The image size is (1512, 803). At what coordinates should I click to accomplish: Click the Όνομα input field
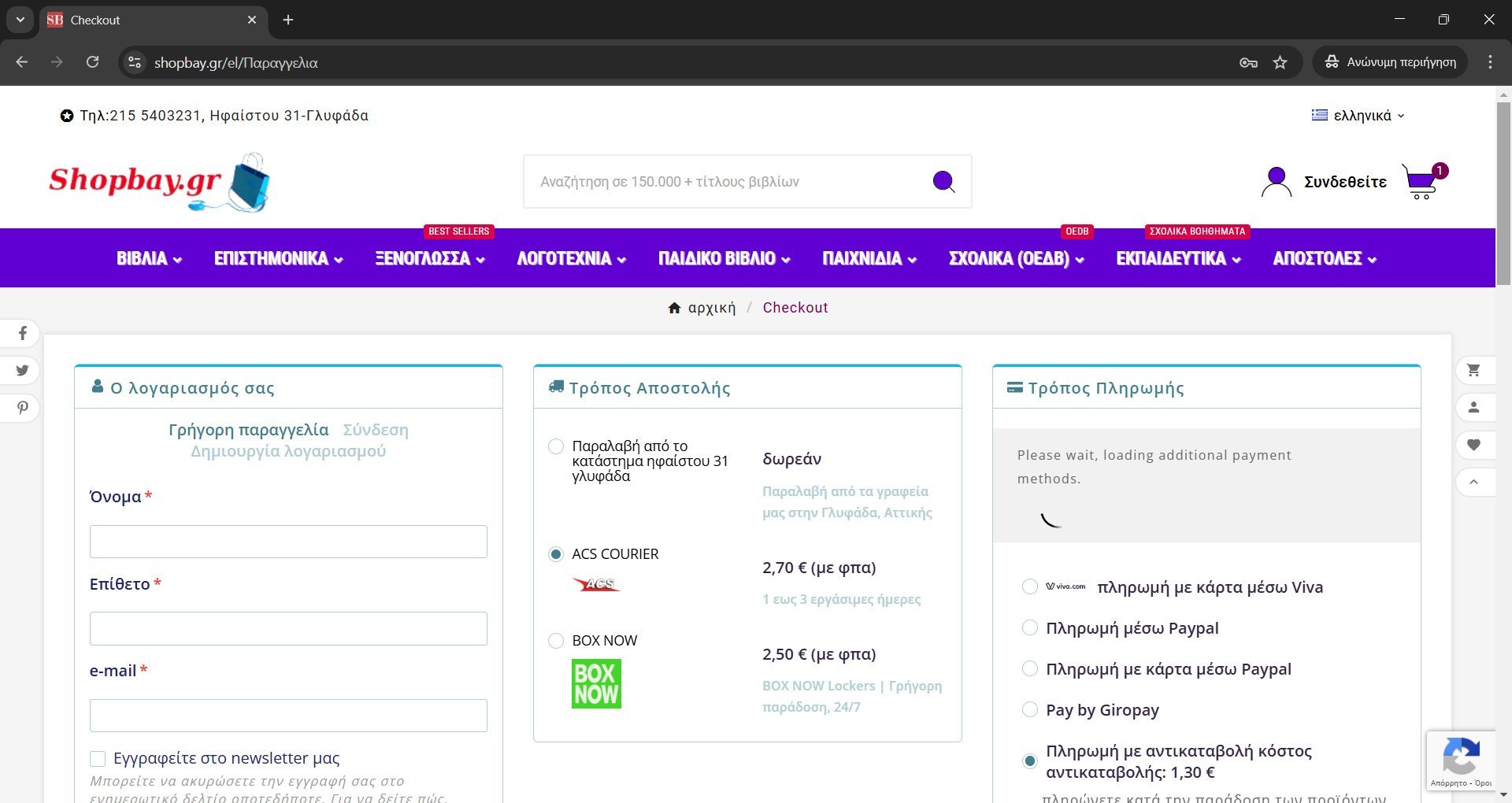pyautogui.click(x=288, y=542)
